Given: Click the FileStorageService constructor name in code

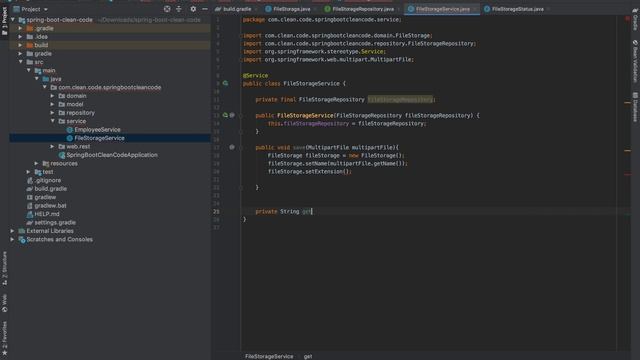Looking at the screenshot, I should tap(305, 116).
